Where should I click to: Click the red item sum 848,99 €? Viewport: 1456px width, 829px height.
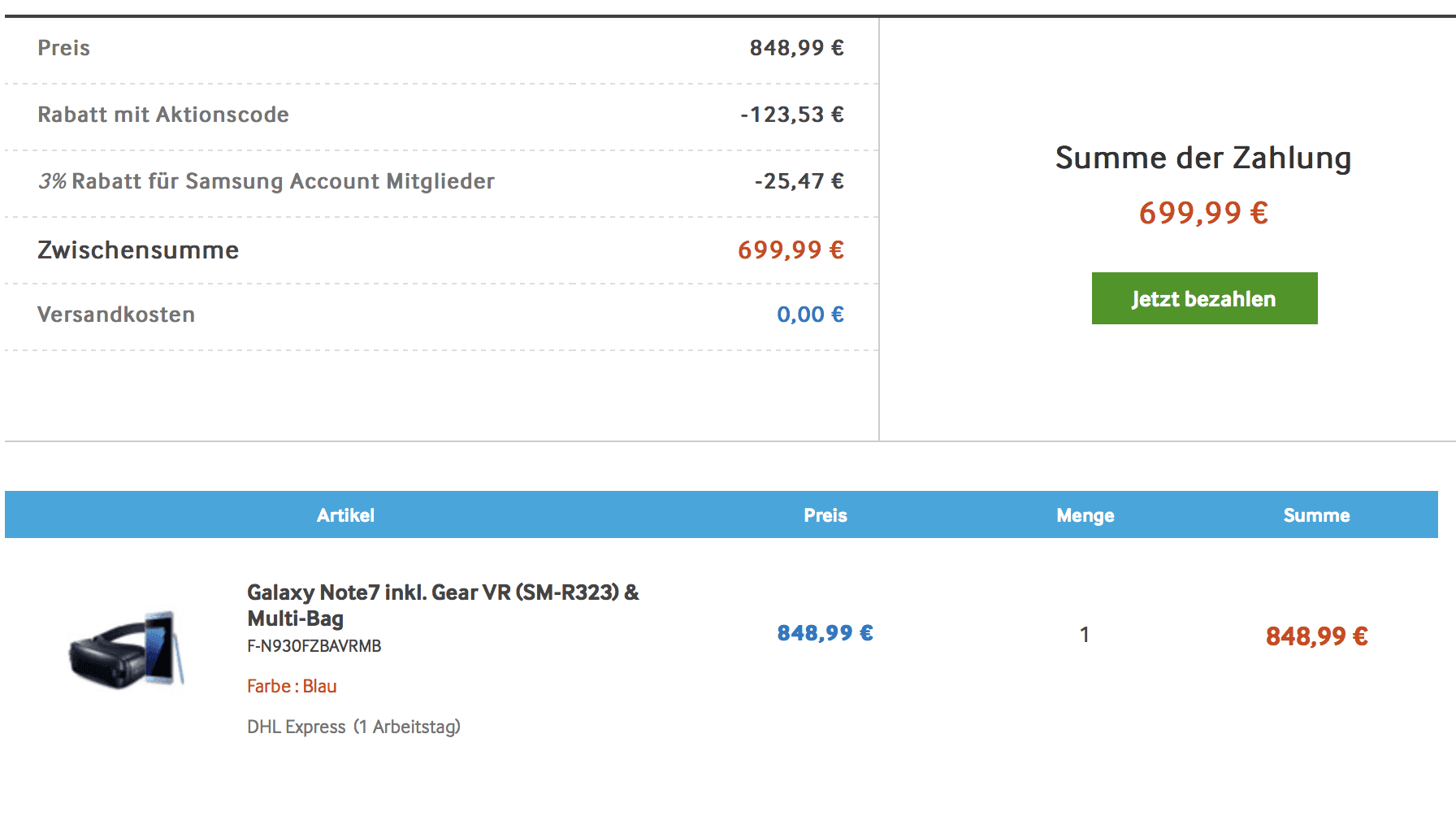pyautogui.click(x=1316, y=636)
